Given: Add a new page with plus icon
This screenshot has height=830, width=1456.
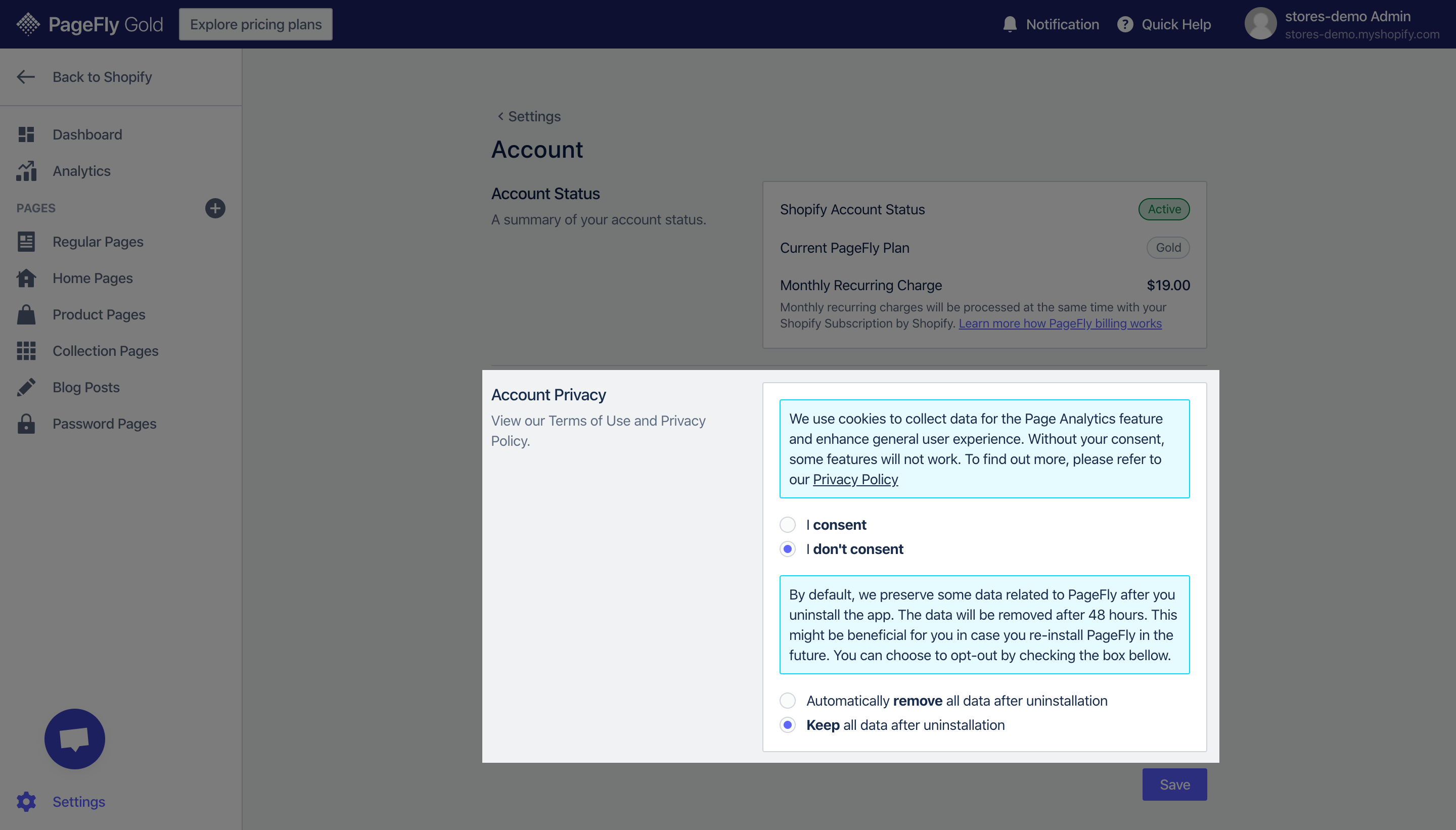Looking at the screenshot, I should tap(215, 208).
